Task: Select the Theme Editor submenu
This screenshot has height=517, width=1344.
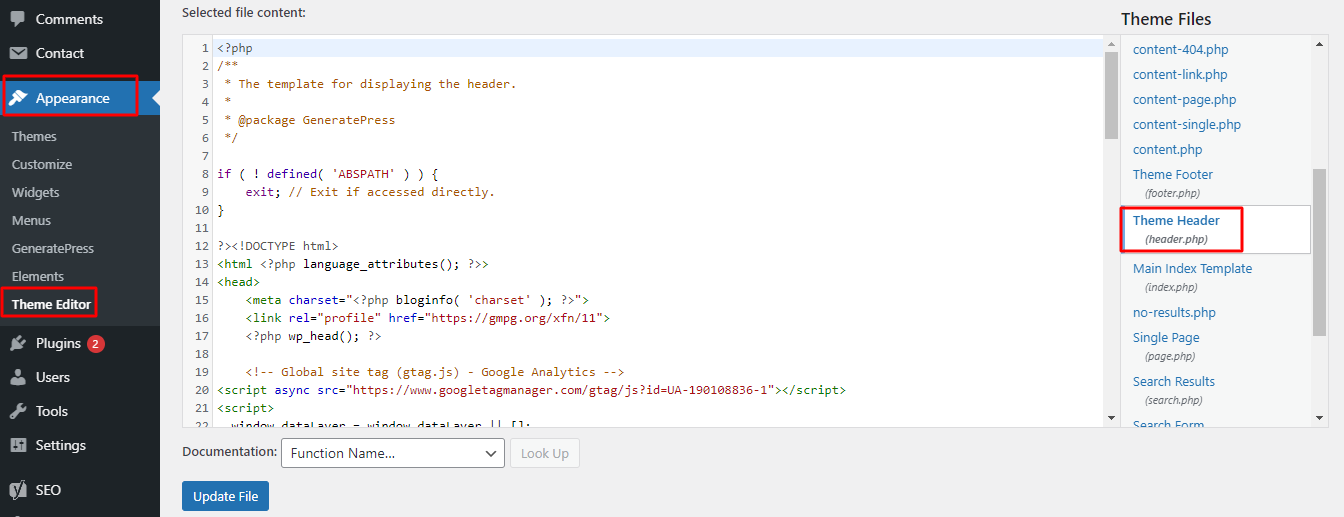Action: [51, 304]
